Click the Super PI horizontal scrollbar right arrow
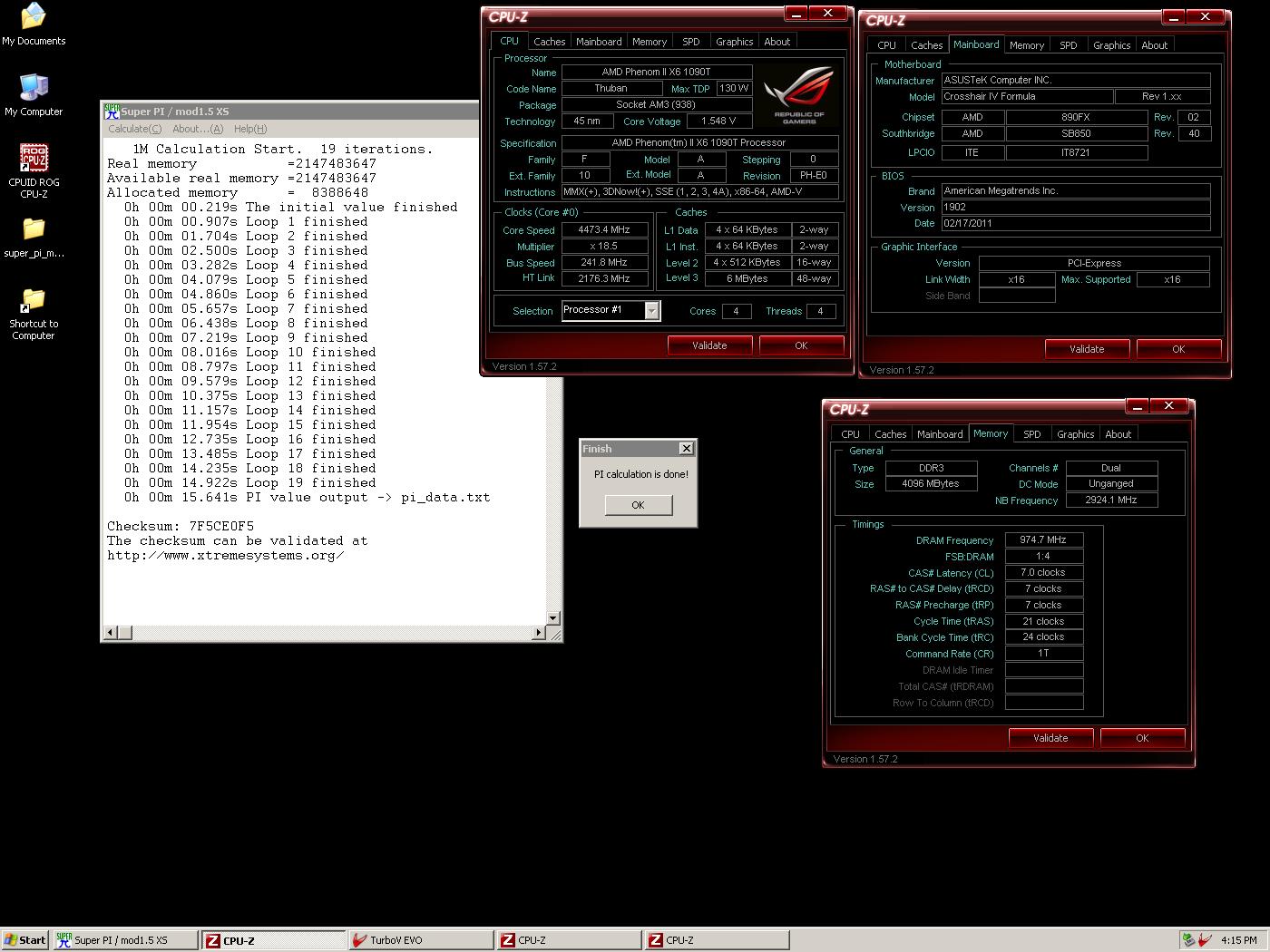 [x=539, y=632]
